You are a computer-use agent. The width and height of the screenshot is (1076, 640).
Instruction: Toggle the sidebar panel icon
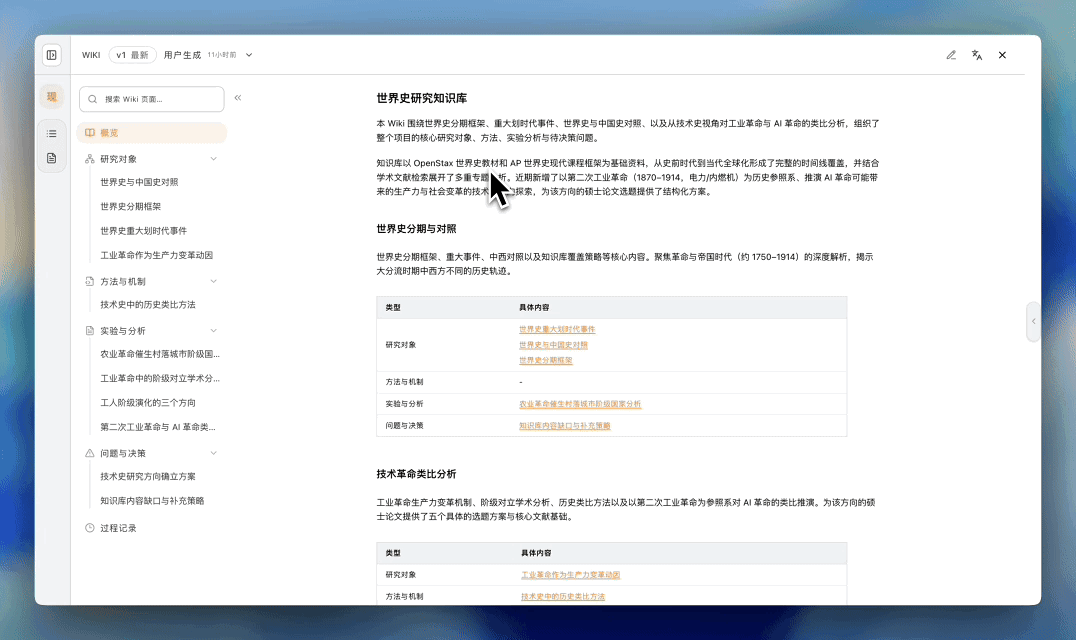point(51,55)
